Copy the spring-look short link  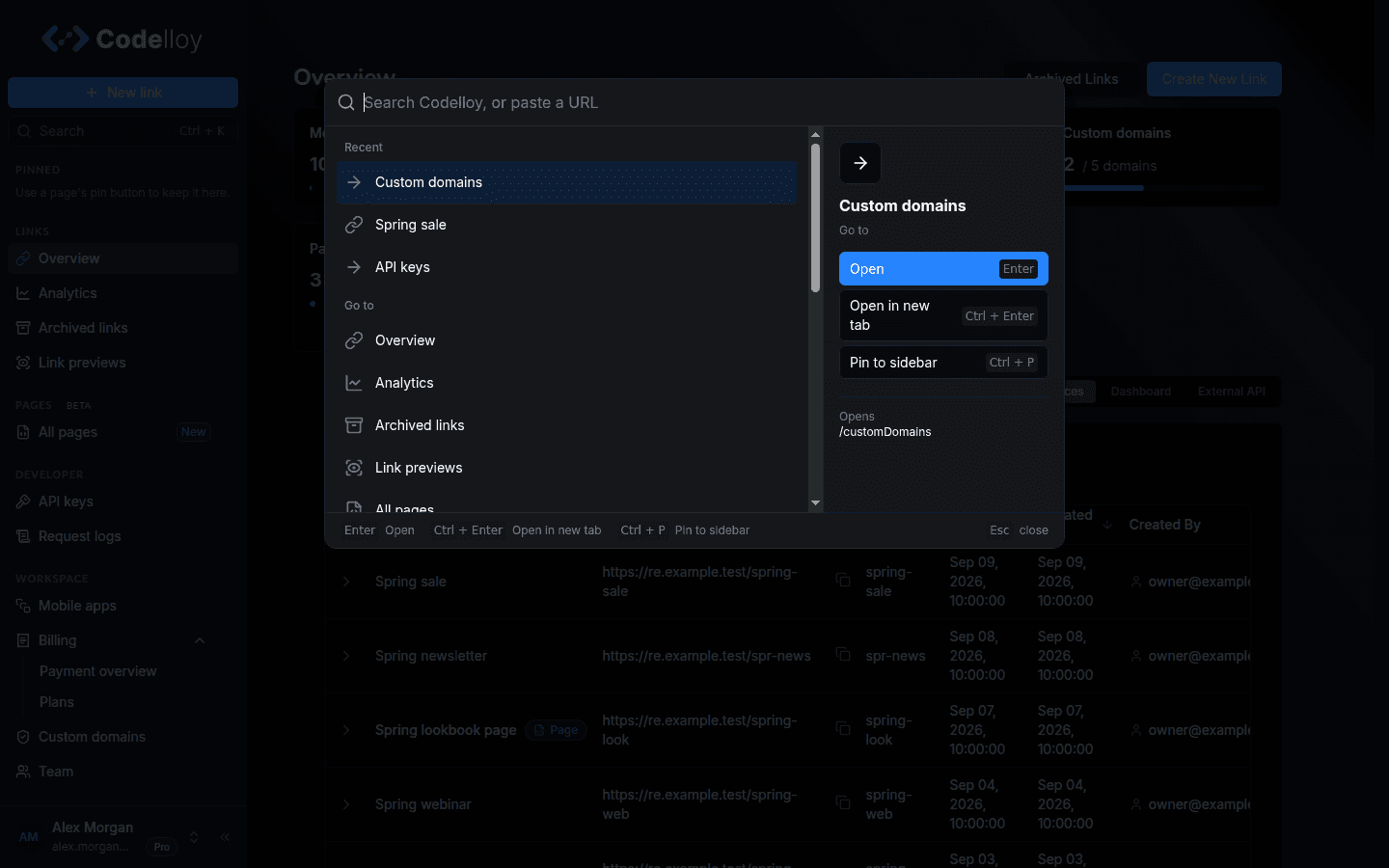click(x=843, y=728)
